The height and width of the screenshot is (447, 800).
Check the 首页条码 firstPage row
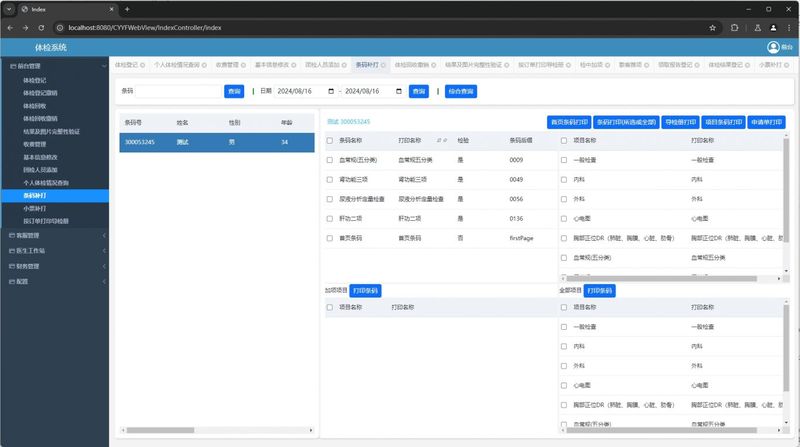click(x=330, y=238)
